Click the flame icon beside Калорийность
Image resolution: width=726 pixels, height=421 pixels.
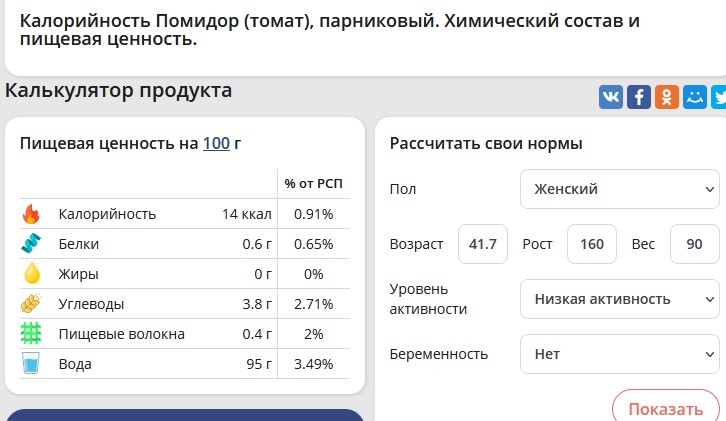tap(31, 214)
